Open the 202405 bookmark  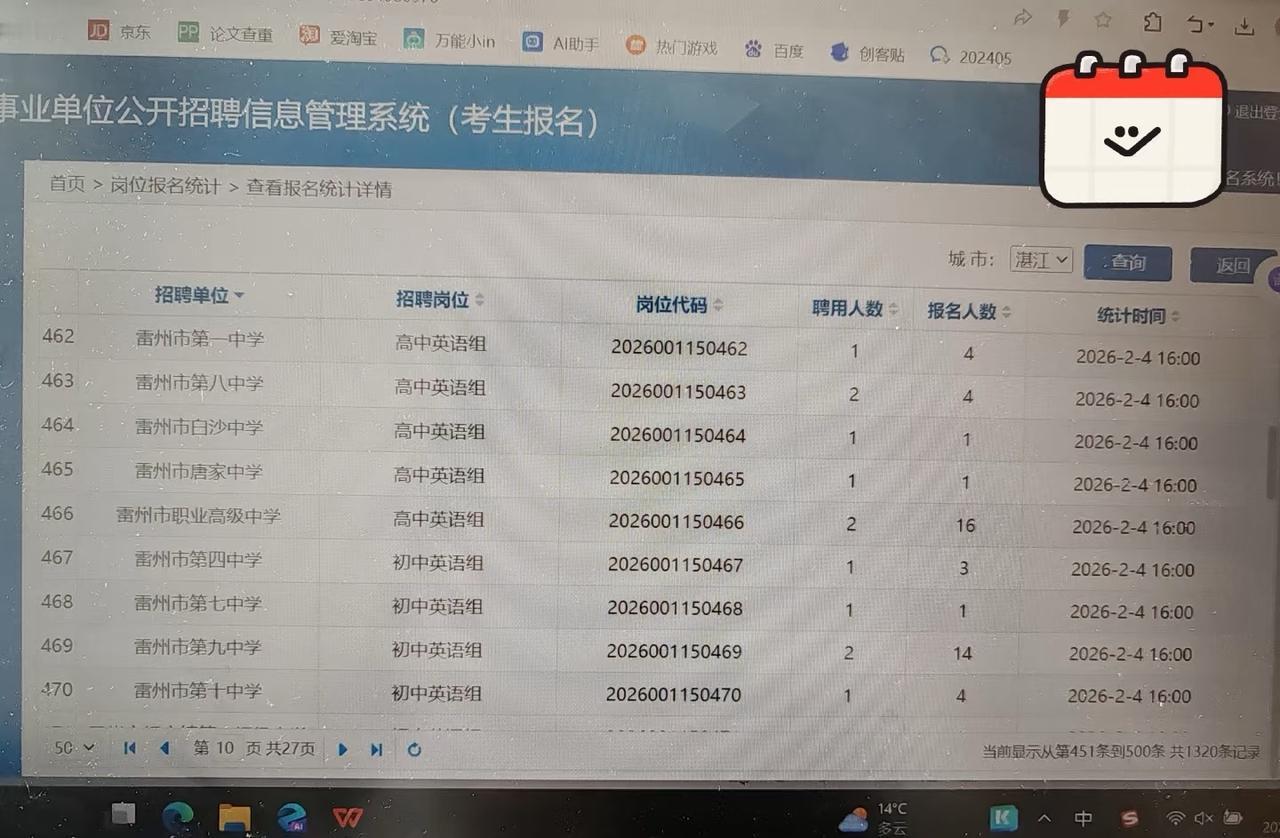pos(970,57)
